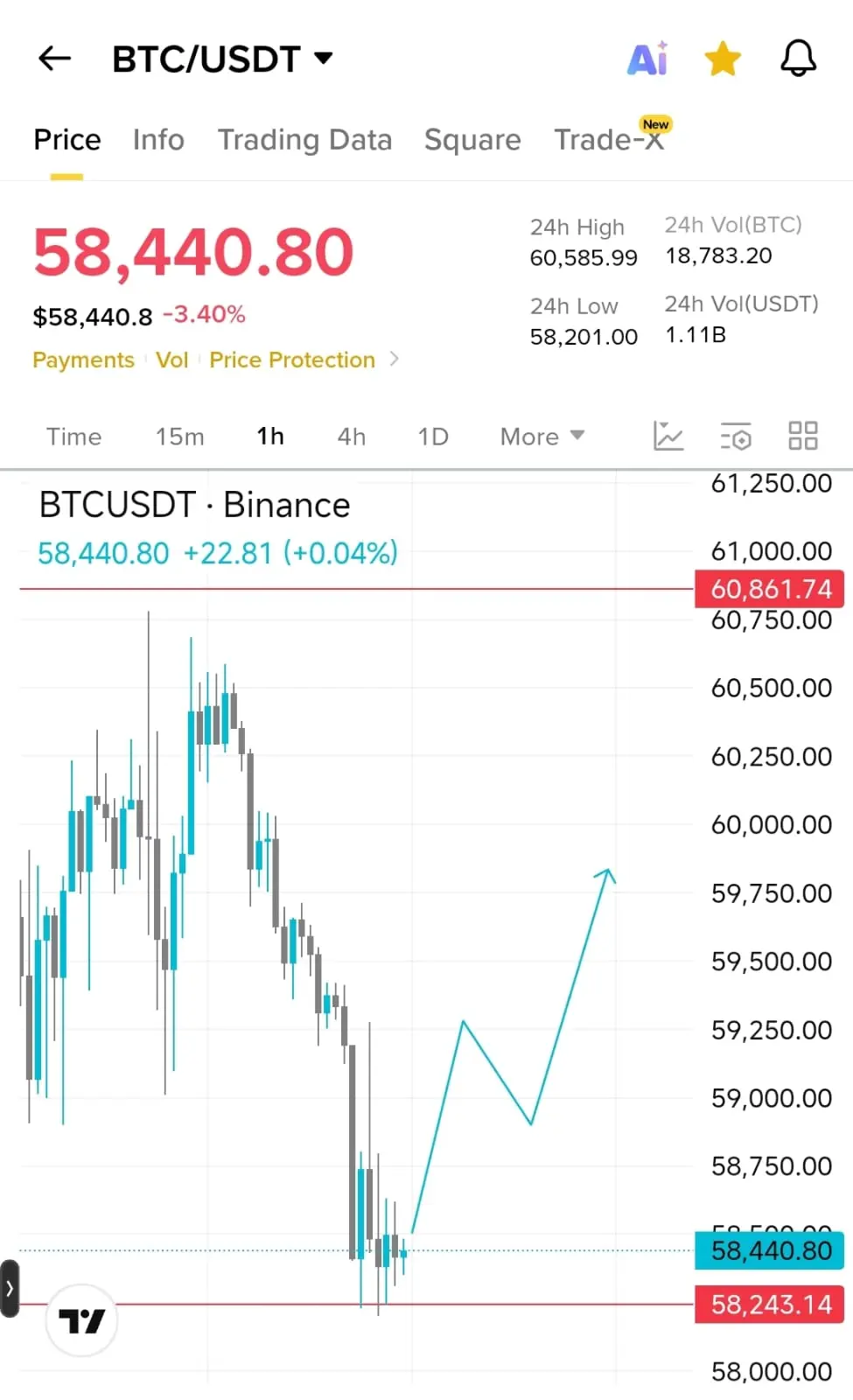The width and height of the screenshot is (853, 1400).
Task: Click the 60,861.74 red price line label
Action: 769,589
